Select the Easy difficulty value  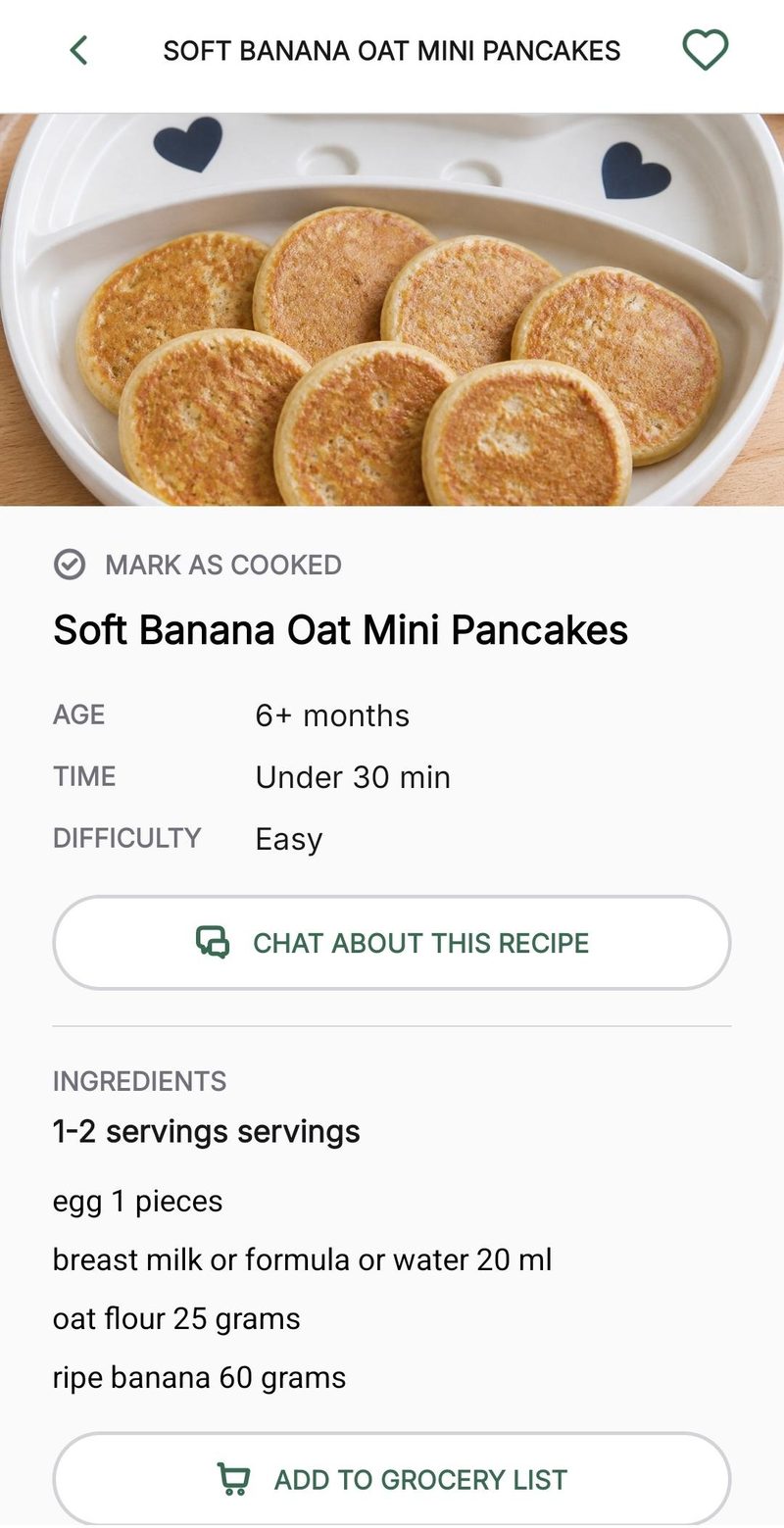pyautogui.click(x=289, y=839)
